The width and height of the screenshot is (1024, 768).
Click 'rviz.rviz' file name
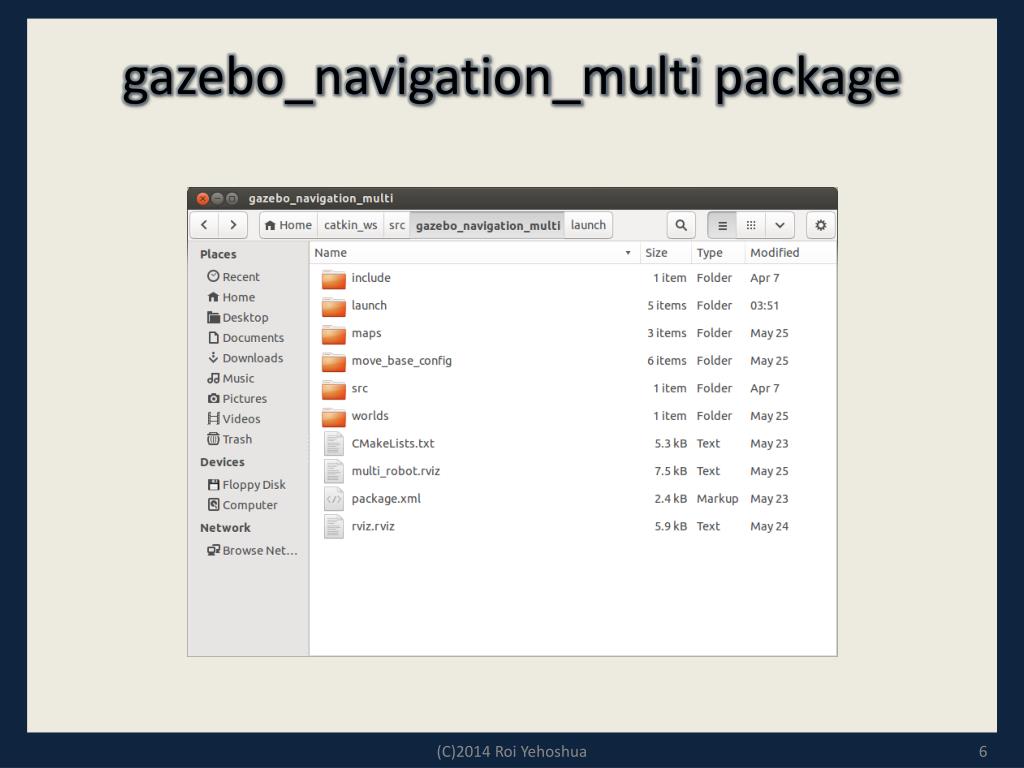(x=373, y=526)
